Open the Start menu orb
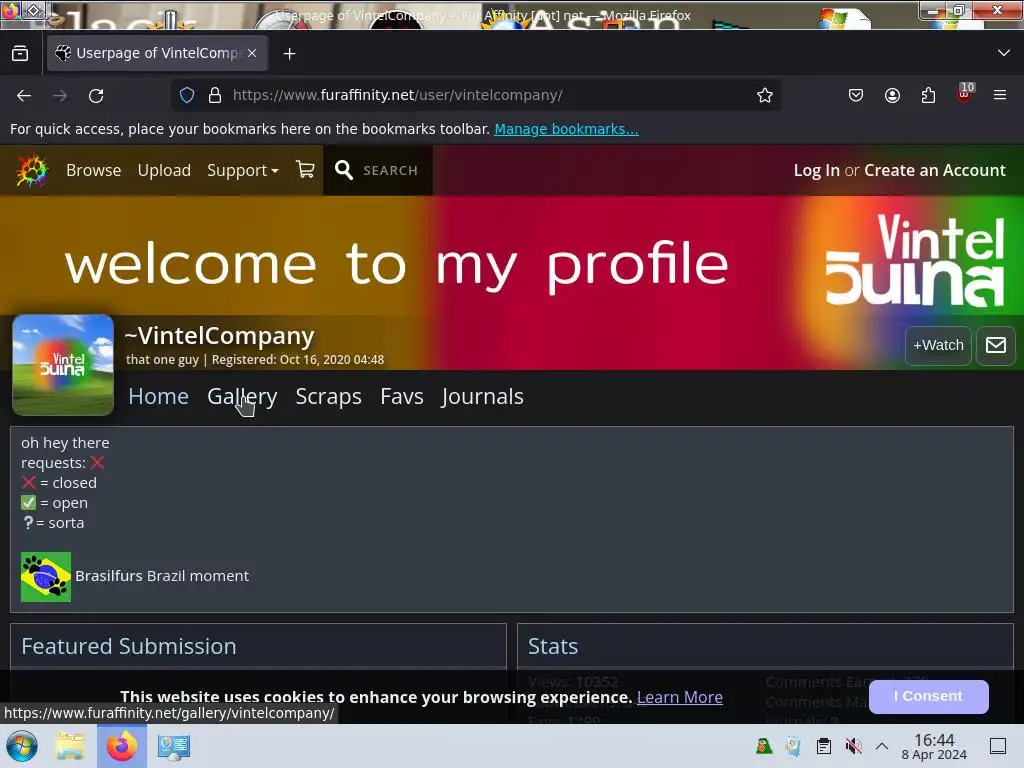Screen dimensions: 1024x768 (22, 746)
